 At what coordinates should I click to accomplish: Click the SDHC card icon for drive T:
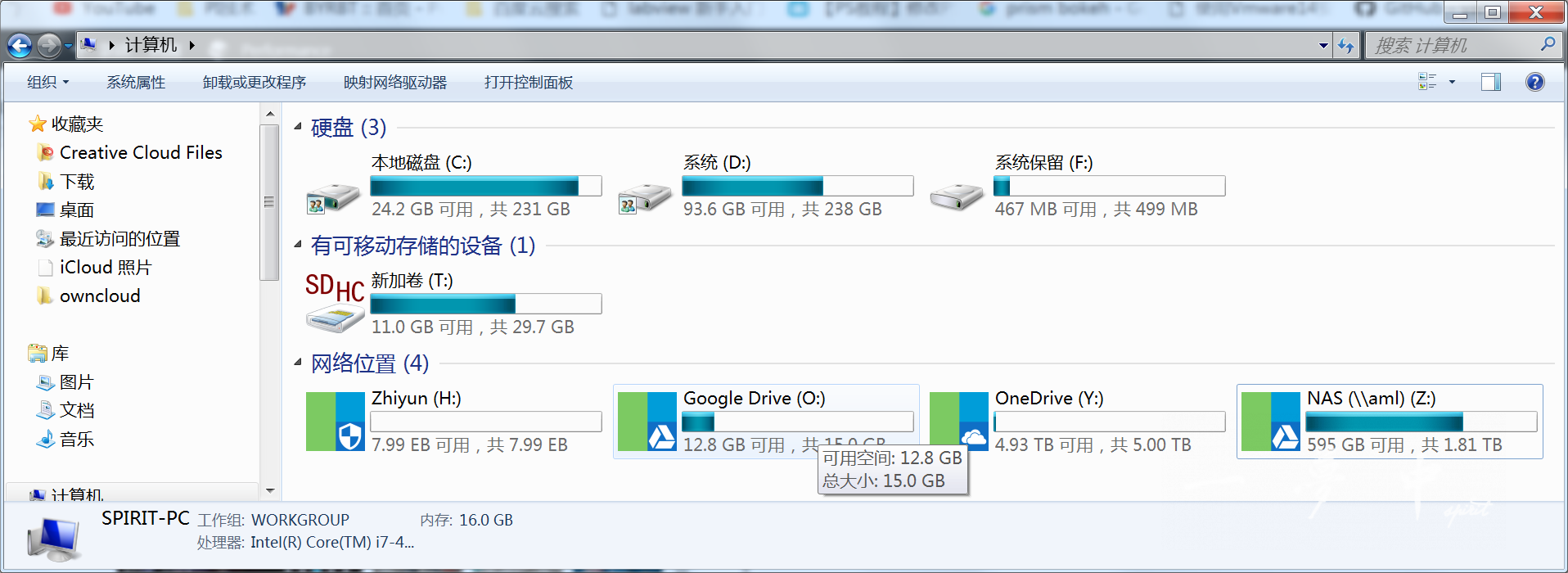pyautogui.click(x=335, y=304)
